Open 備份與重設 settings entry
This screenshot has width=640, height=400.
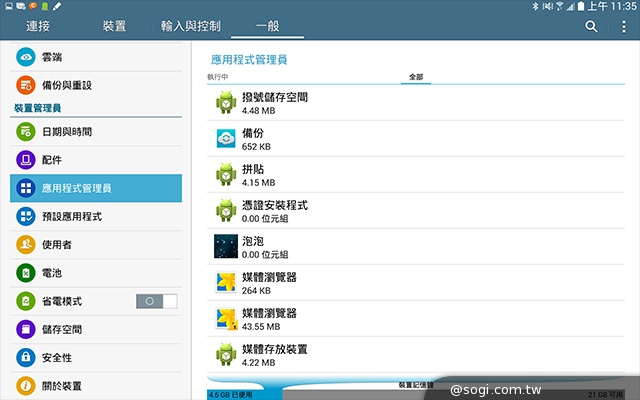96,85
